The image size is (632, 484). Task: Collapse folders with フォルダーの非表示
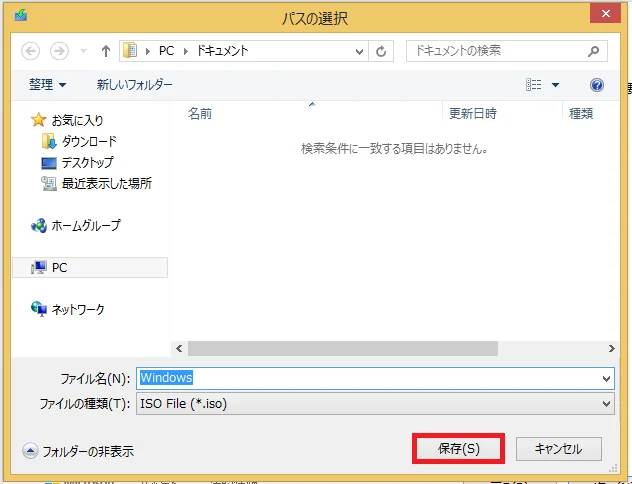[78, 451]
